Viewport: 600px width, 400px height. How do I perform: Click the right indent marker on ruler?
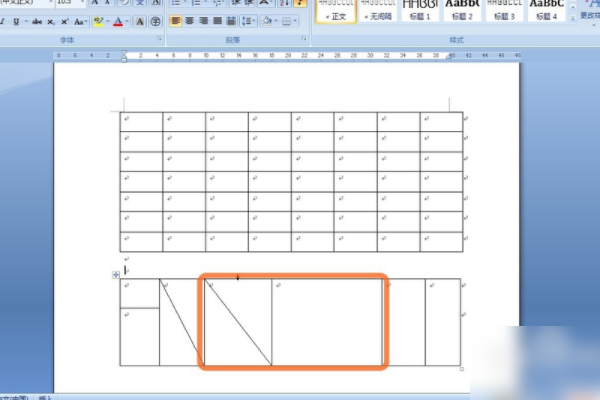pos(449,57)
